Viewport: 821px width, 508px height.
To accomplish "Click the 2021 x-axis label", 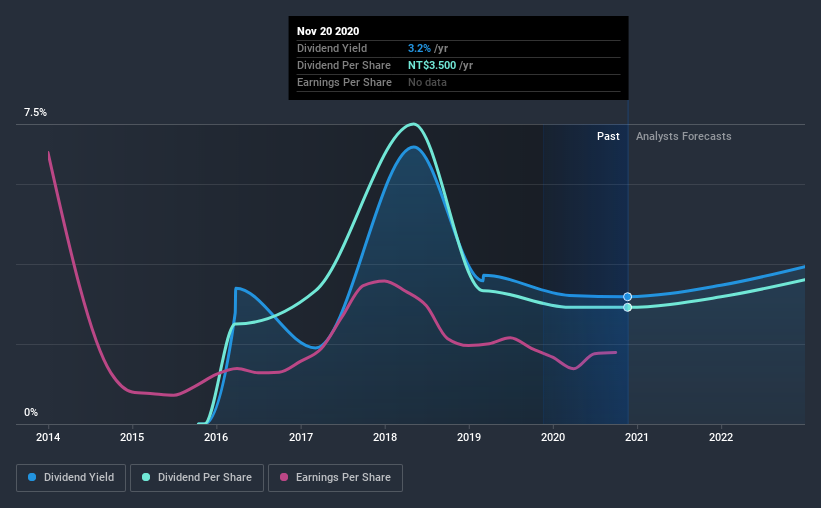I will [x=637, y=437].
